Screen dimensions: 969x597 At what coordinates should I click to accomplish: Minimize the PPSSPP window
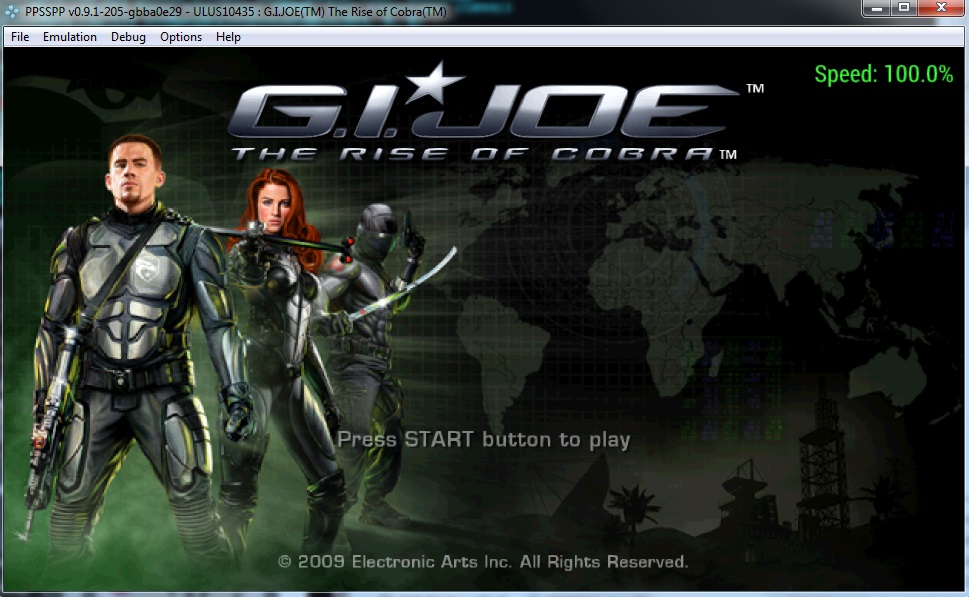point(876,8)
